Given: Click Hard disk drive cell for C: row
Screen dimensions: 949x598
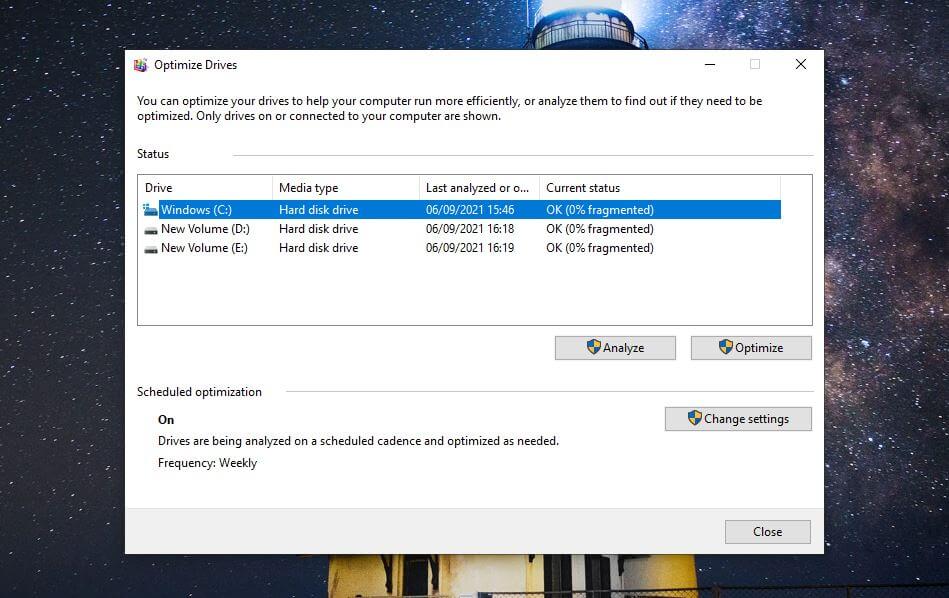Looking at the screenshot, I should [318, 209].
